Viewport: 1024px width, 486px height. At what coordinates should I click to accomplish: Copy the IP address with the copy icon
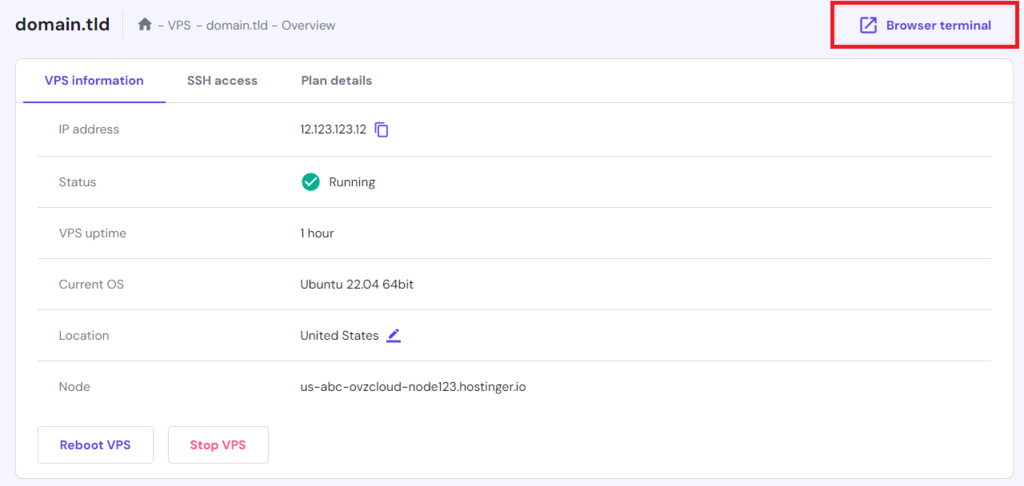382,130
